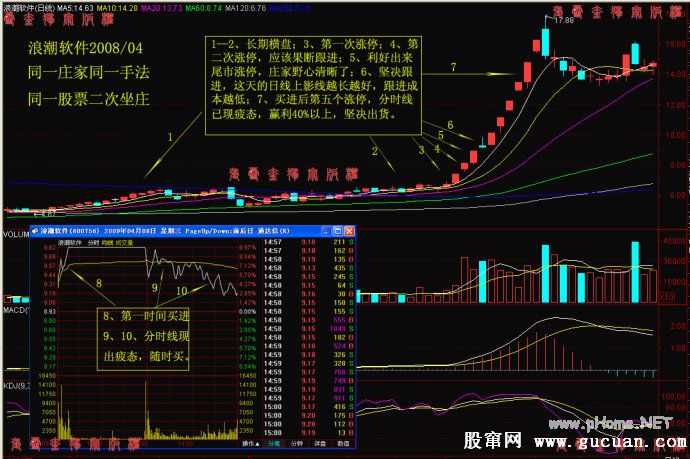Screen dimensions: 690x459
Task: Select the 15:00 tick with volume 416
Action: (x=308, y=407)
